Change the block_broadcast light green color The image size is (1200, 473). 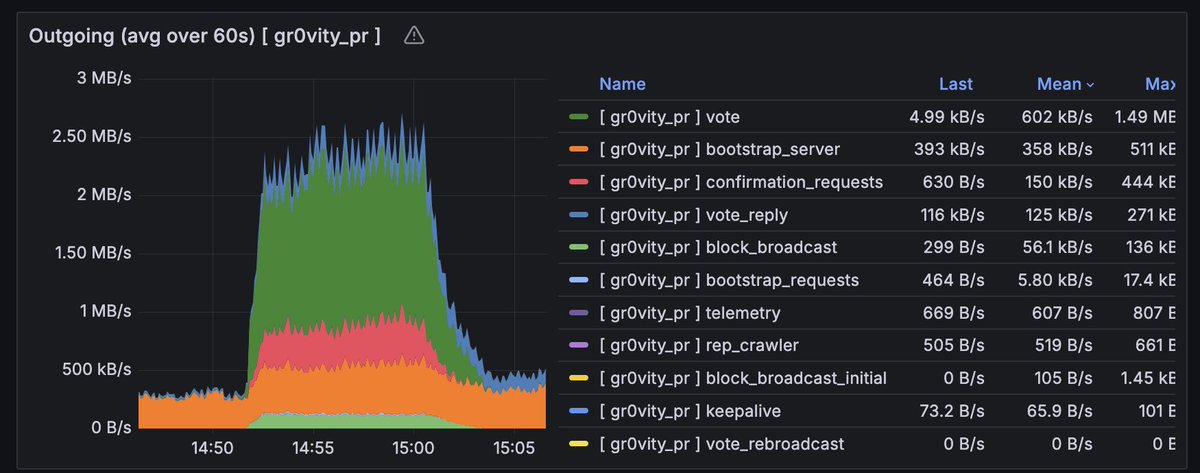(578, 247)
